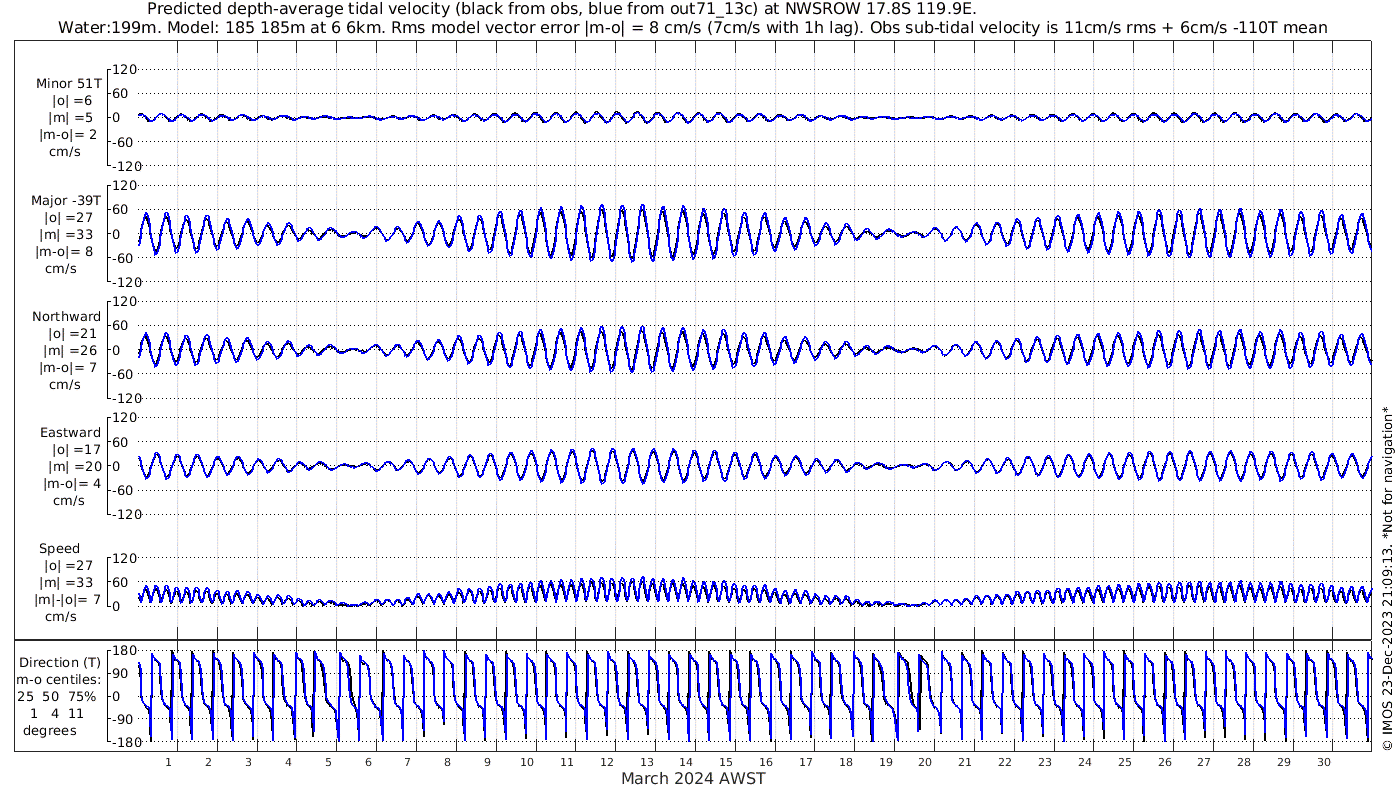Click the day 25 tick label on date axis
The height and width of the screenshot is (800, 1400).
coord(1124,762)
